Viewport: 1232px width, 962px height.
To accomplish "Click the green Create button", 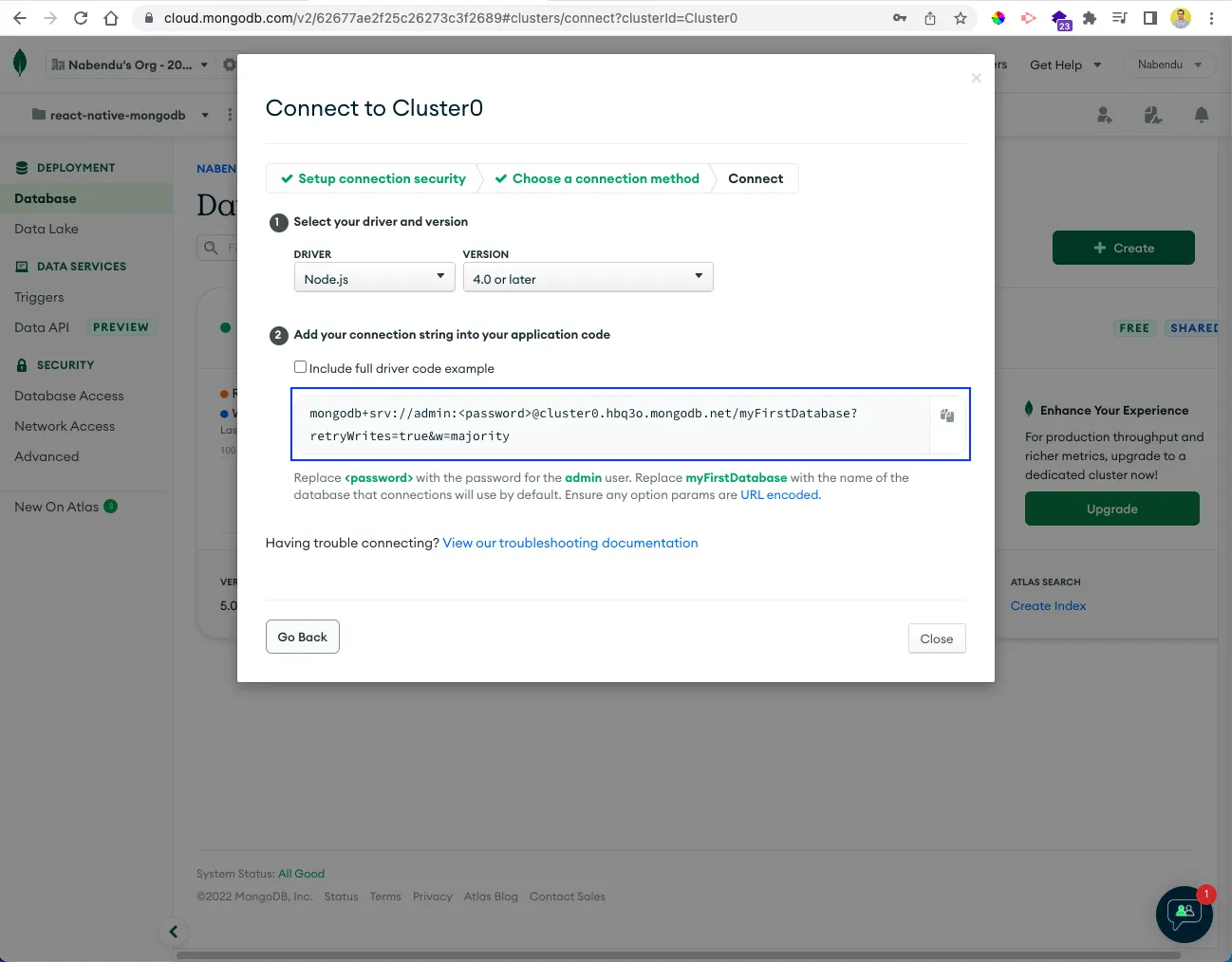I will coord(1124,248).
